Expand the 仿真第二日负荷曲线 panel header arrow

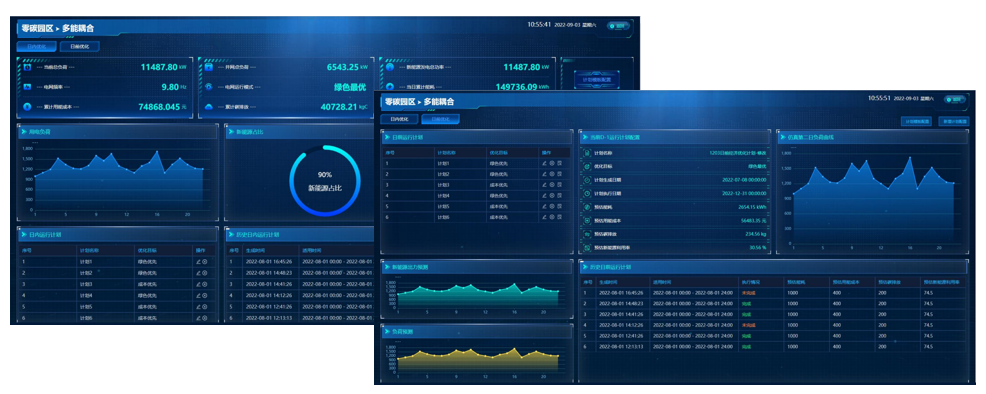coord(783,138)
